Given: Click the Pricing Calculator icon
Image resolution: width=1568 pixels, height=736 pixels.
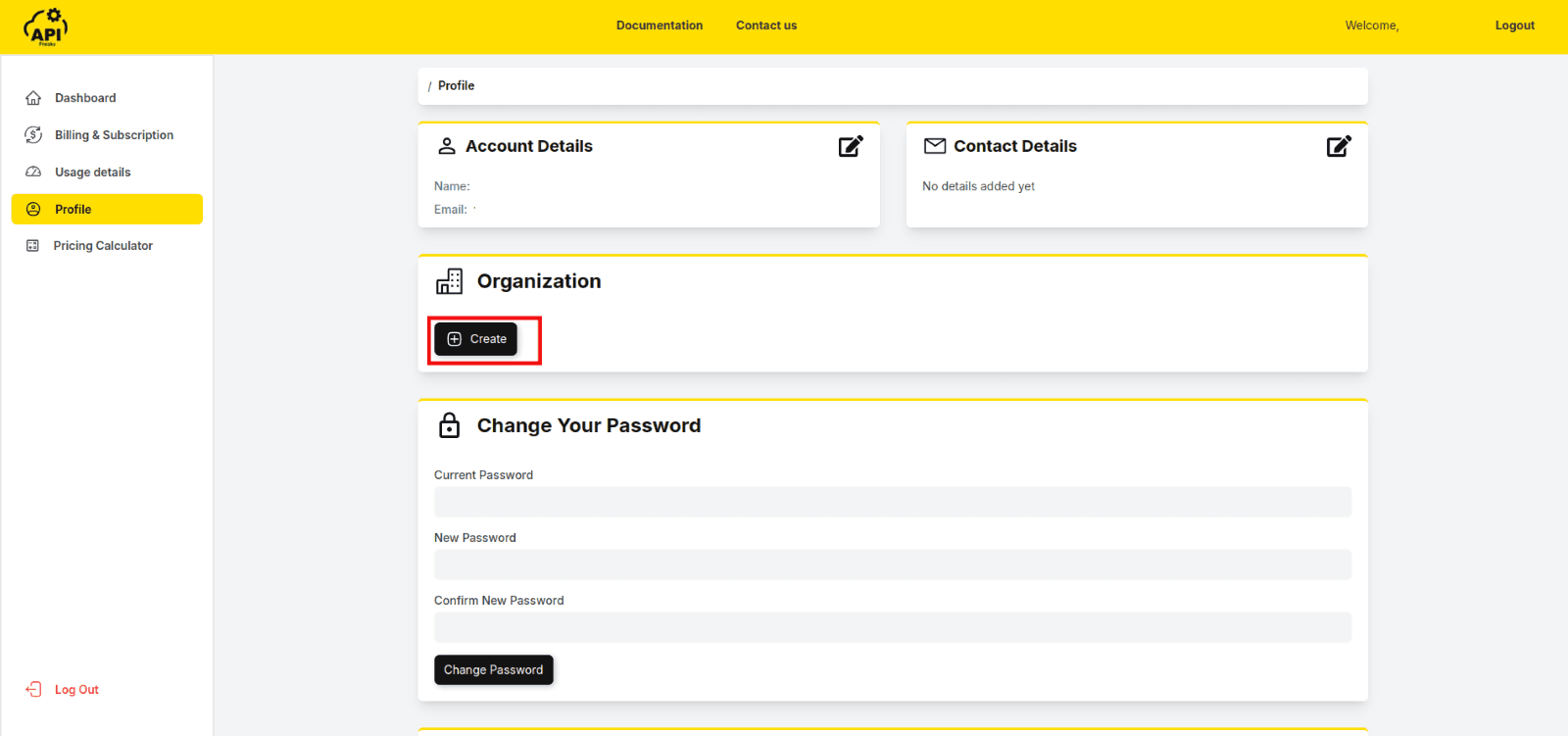Looking at the screenshot, I should click(32, 246).
